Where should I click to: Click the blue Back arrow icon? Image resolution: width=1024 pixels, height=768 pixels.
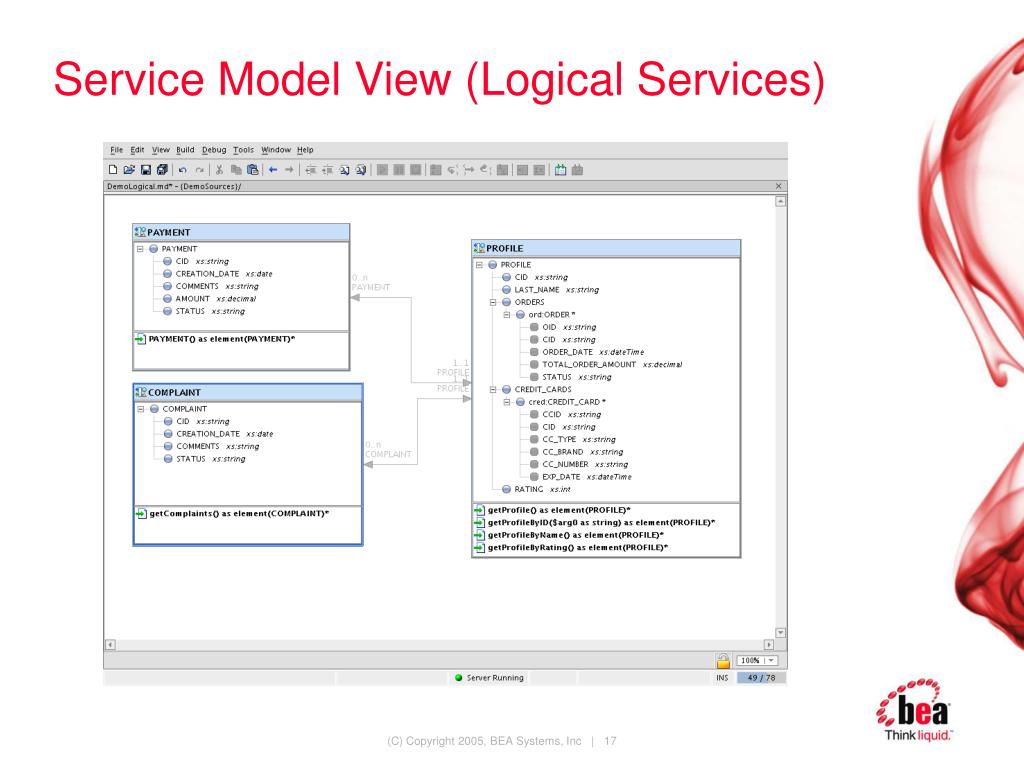[x=273, y=170]
